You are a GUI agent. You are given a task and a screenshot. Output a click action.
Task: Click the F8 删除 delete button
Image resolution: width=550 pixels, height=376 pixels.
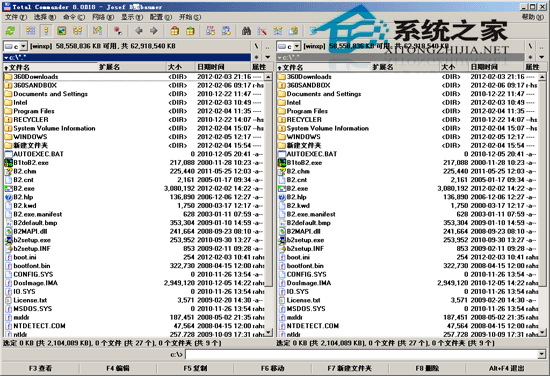click(427, 368)
